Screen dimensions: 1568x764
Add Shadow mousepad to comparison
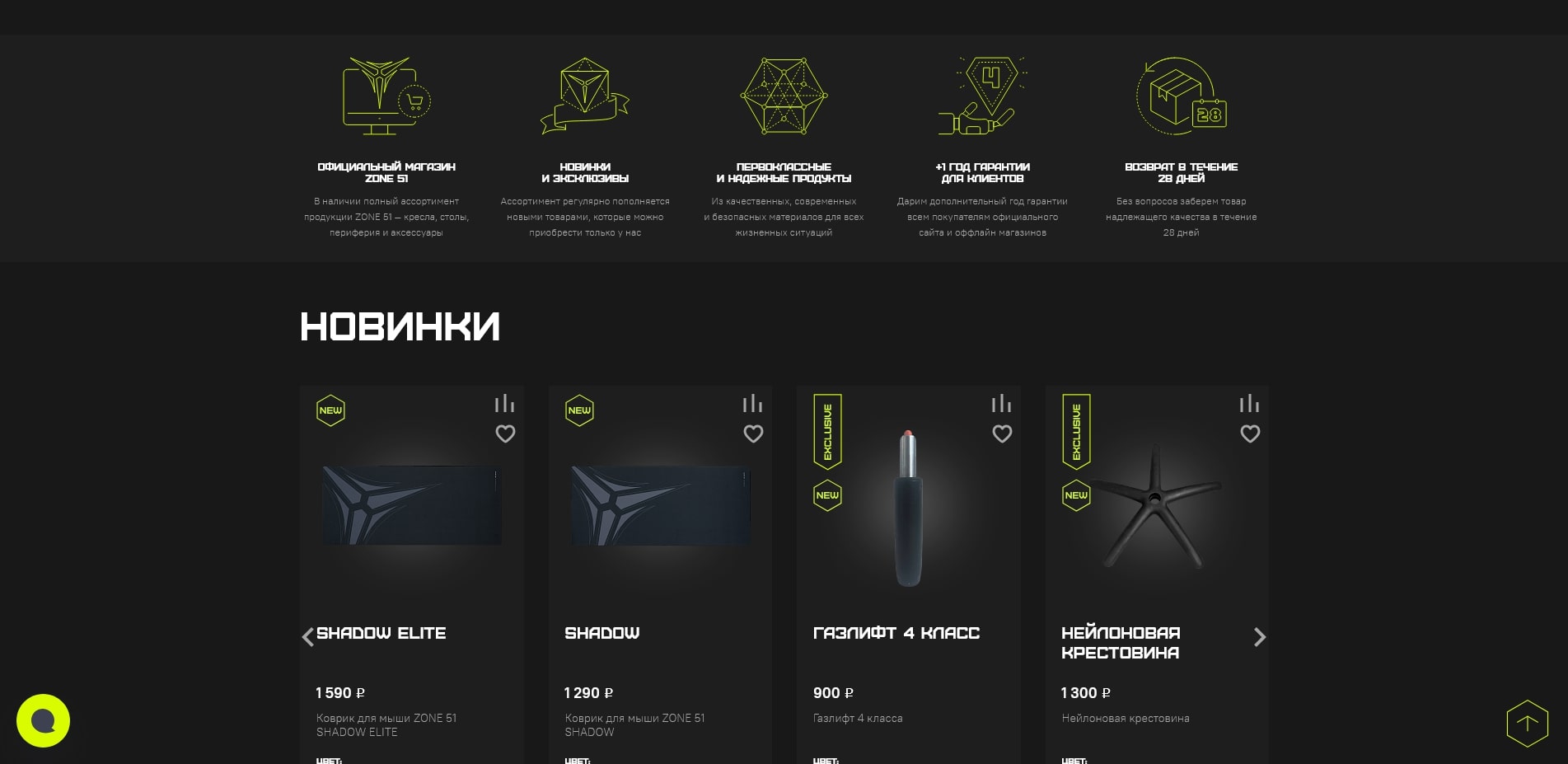coord(752,403)
